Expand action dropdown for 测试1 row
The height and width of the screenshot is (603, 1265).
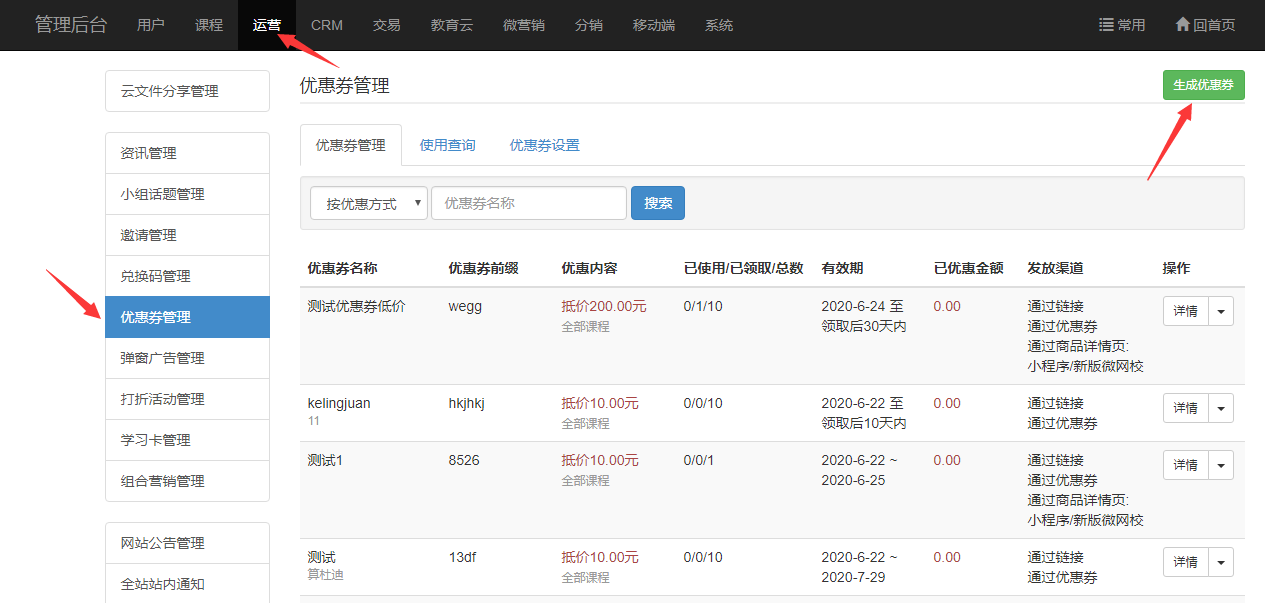click(x=1221, y=465)
